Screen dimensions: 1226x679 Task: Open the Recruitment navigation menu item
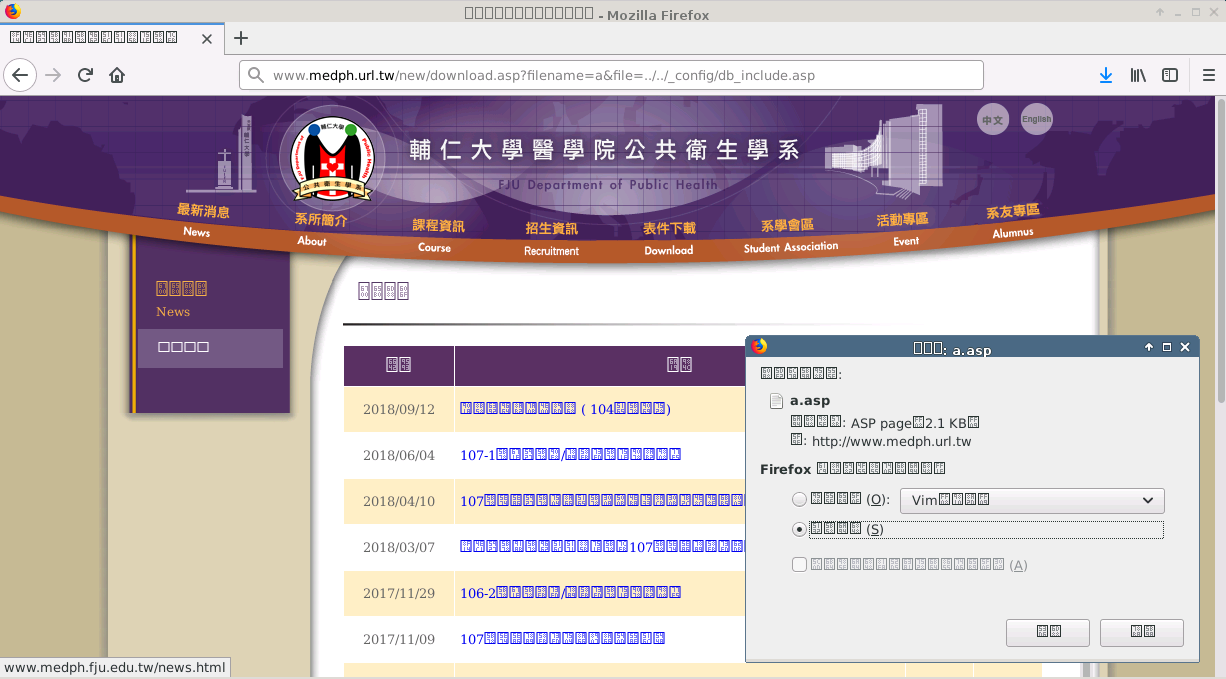pos(552,239)
